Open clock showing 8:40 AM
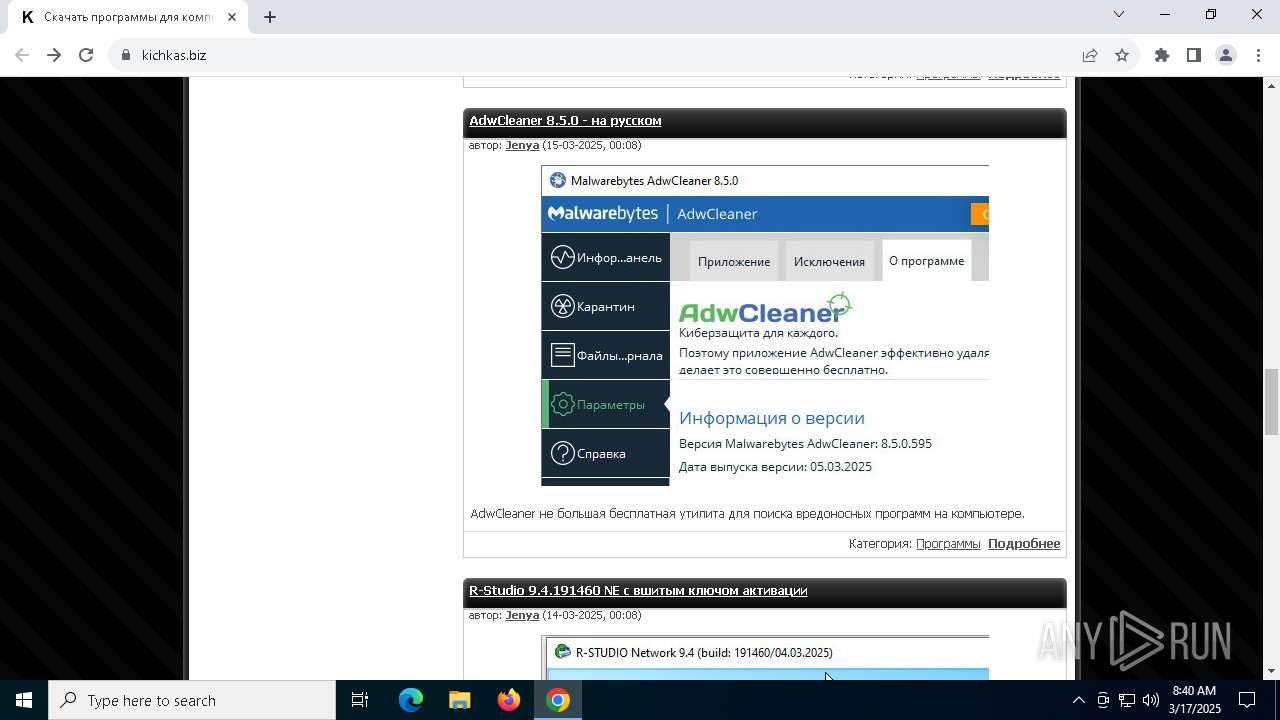The width and height of the screenshot is (1280, 720). pos(1195,700)
